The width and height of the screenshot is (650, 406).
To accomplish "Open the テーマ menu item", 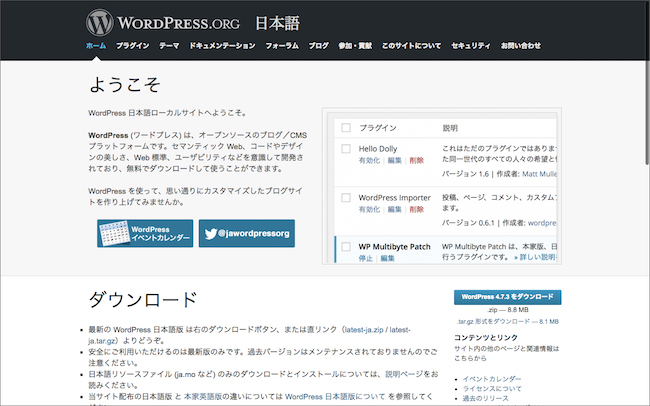I will 169,46.
